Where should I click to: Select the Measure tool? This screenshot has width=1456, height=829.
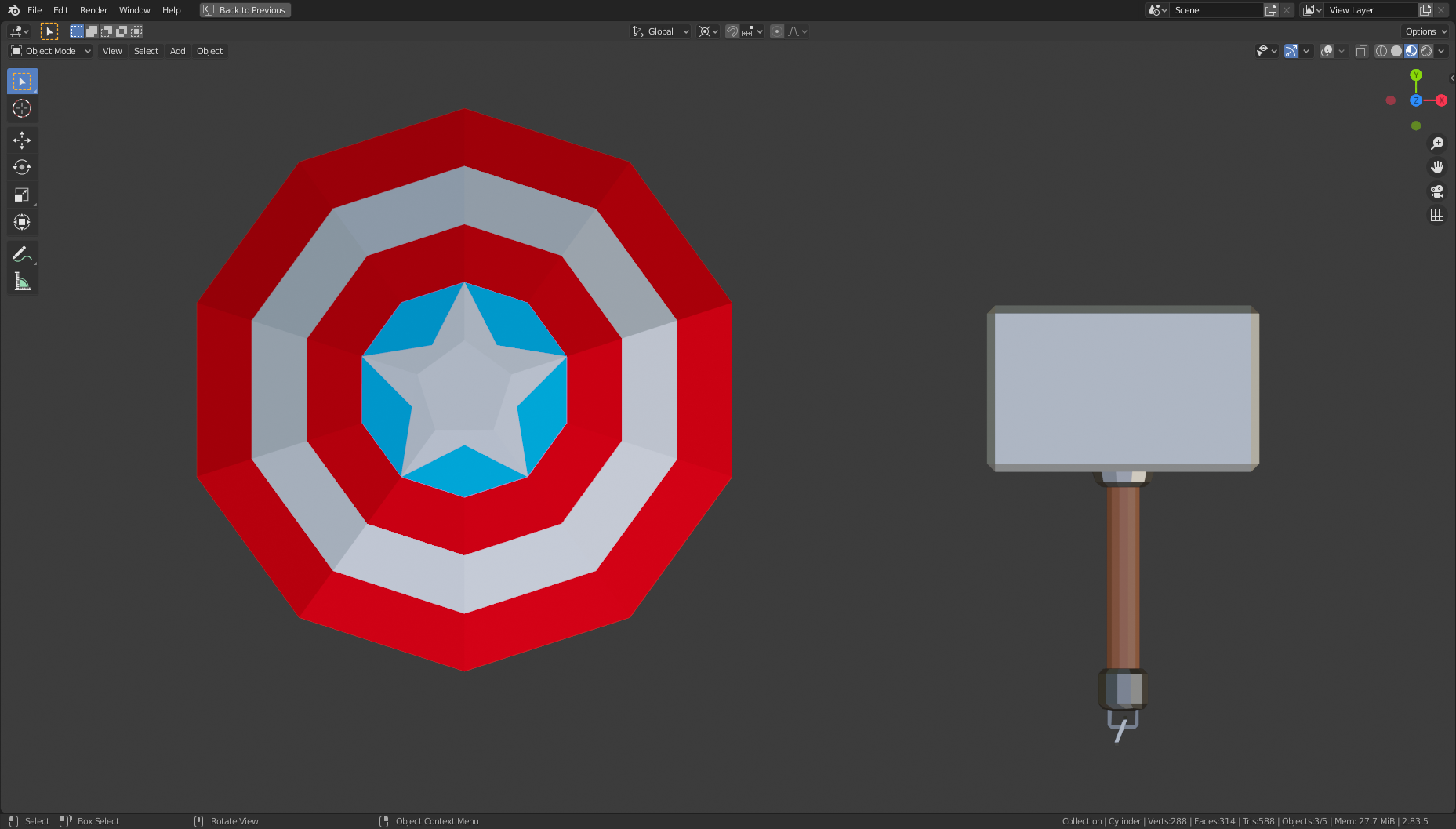[x=22, y=281]
